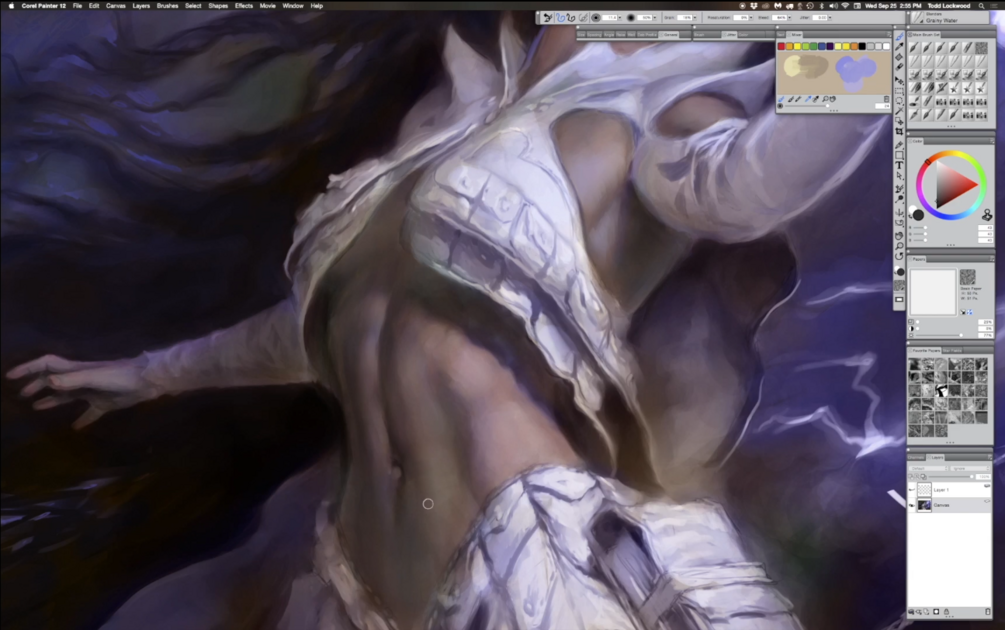Clear the Mixer pad with trash icon
Screen dimensions: 1005x630
click(x=886, y=99)
